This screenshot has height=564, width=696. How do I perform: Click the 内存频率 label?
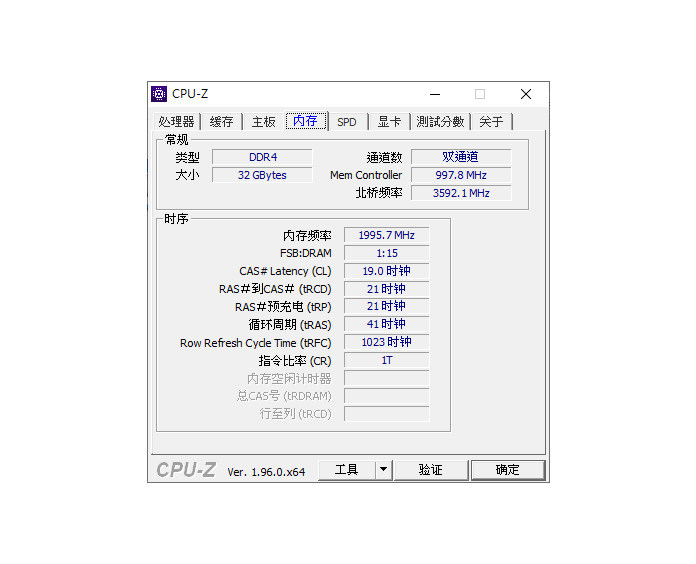(308, 236)
